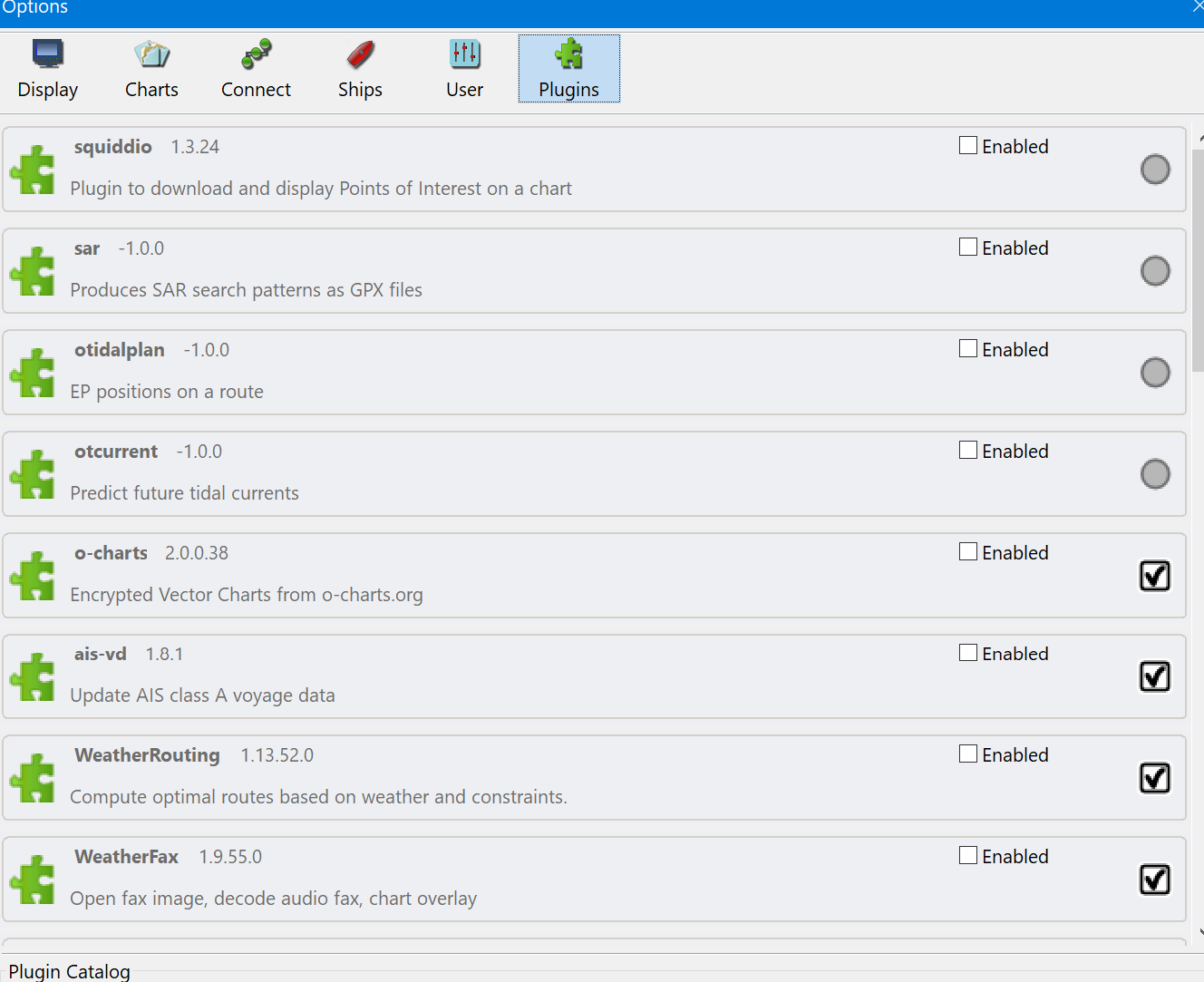Open the Charts settings icon
The image size is (1204, 982).
151,54
